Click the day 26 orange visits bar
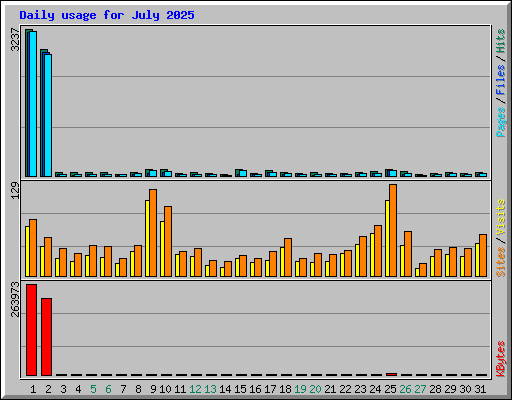This screenshot has height=400, width=512. coord(408,254)
